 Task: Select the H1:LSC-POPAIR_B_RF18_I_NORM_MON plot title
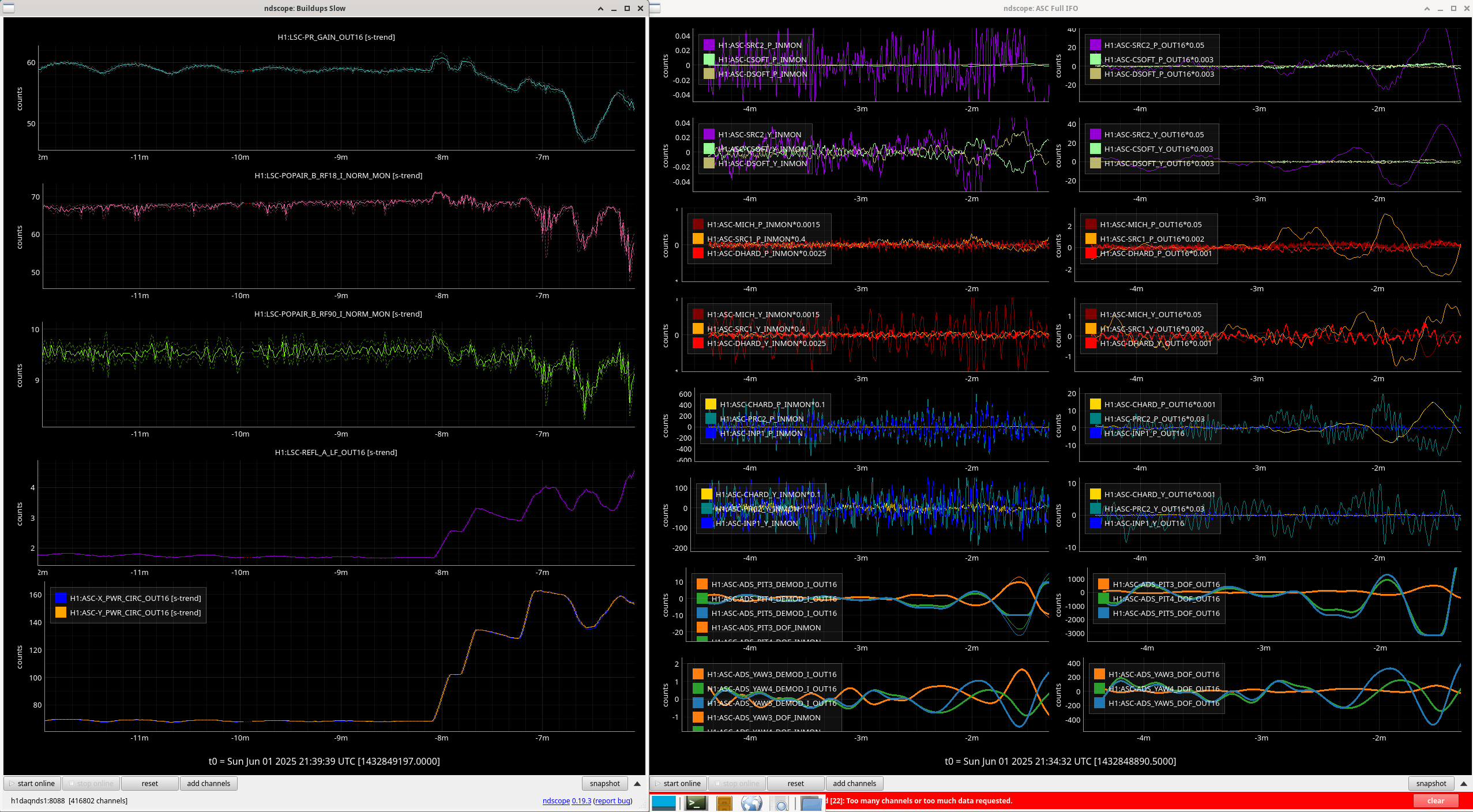click(x=339, y=175)
